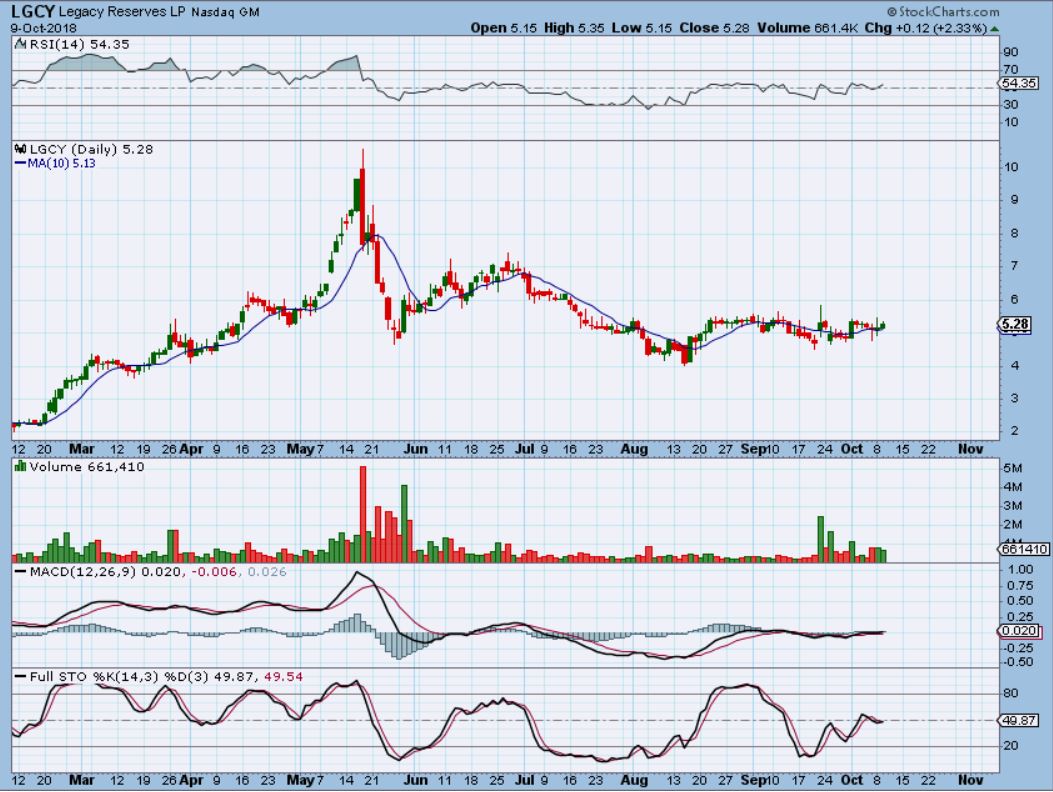Click the 'Nasdaq GM' exchange label

click(x=225, y=12)
